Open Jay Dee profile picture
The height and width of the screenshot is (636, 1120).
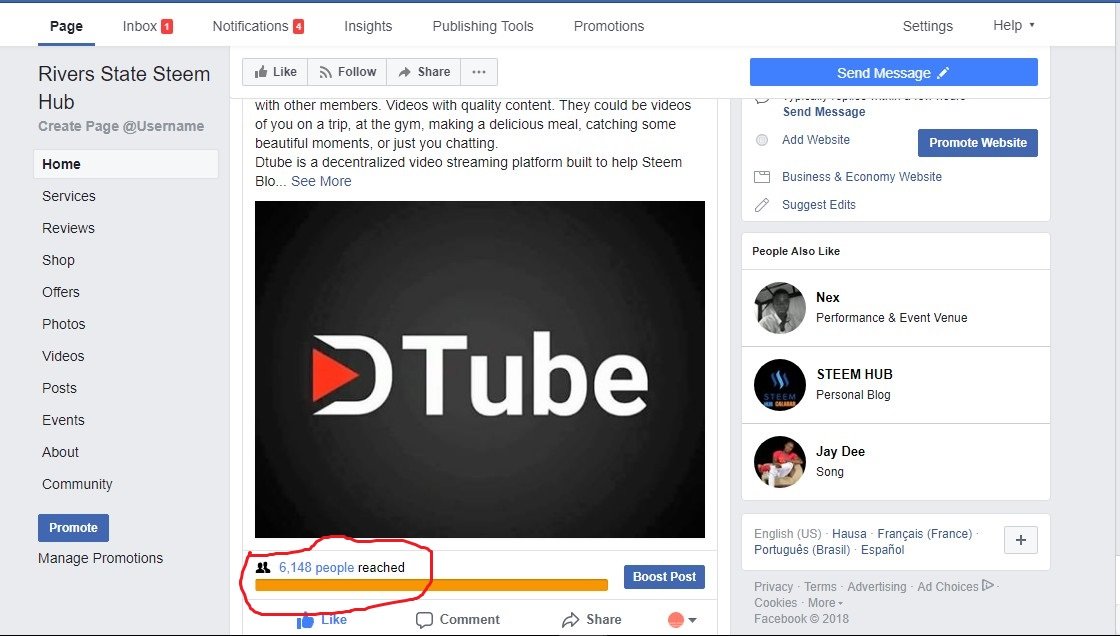pyautogui.click(x=780, y=462)
